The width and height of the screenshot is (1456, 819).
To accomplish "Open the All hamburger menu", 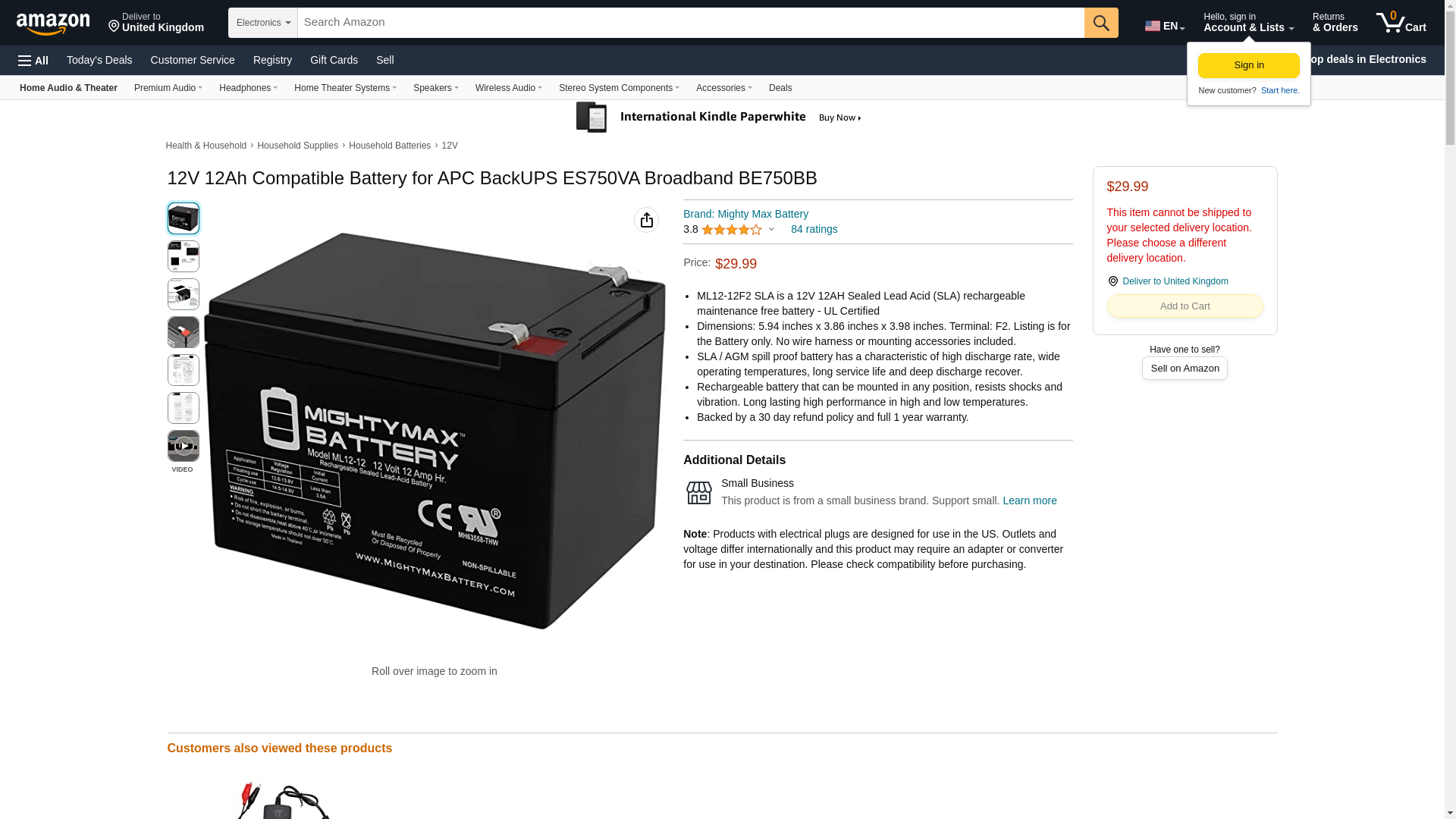I will (33, 61).
